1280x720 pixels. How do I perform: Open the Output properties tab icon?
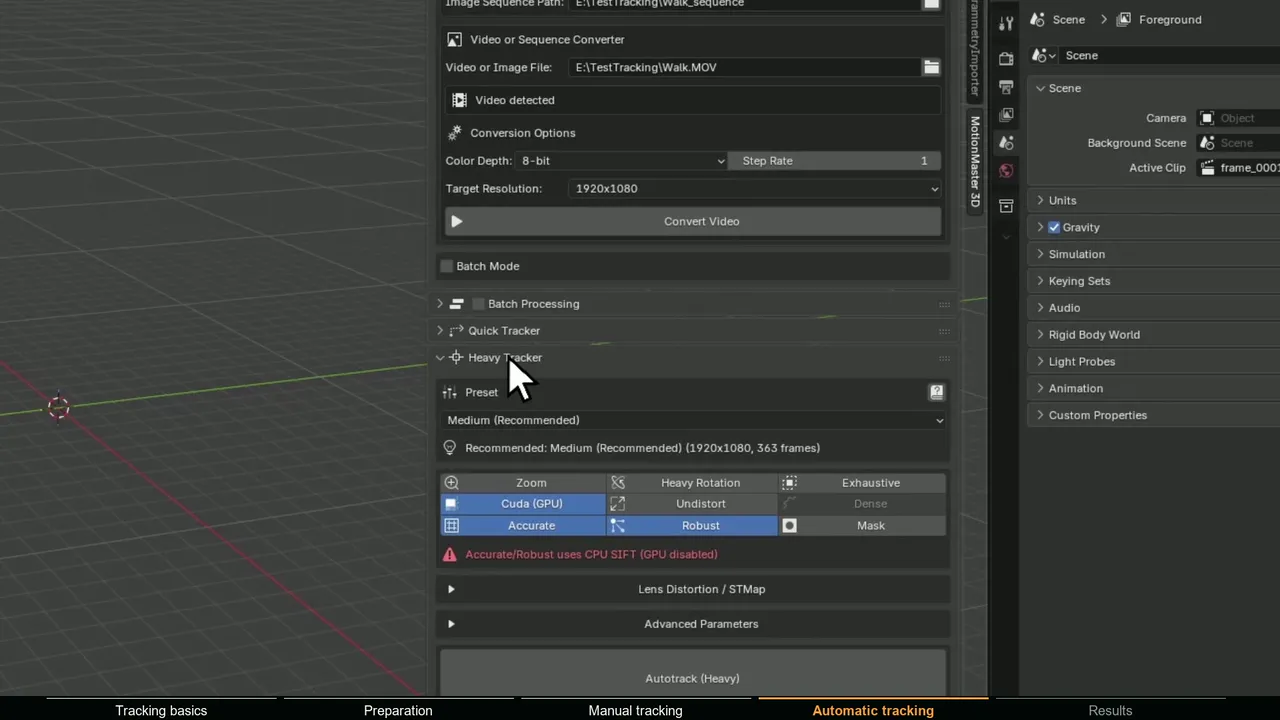(x=1006, y=87)
